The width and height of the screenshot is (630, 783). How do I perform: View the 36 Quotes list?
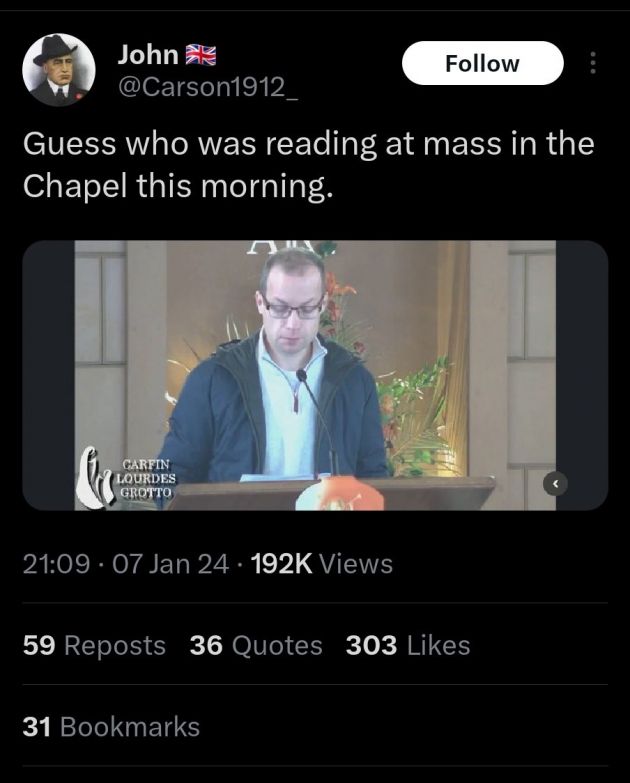click(256, 646)
